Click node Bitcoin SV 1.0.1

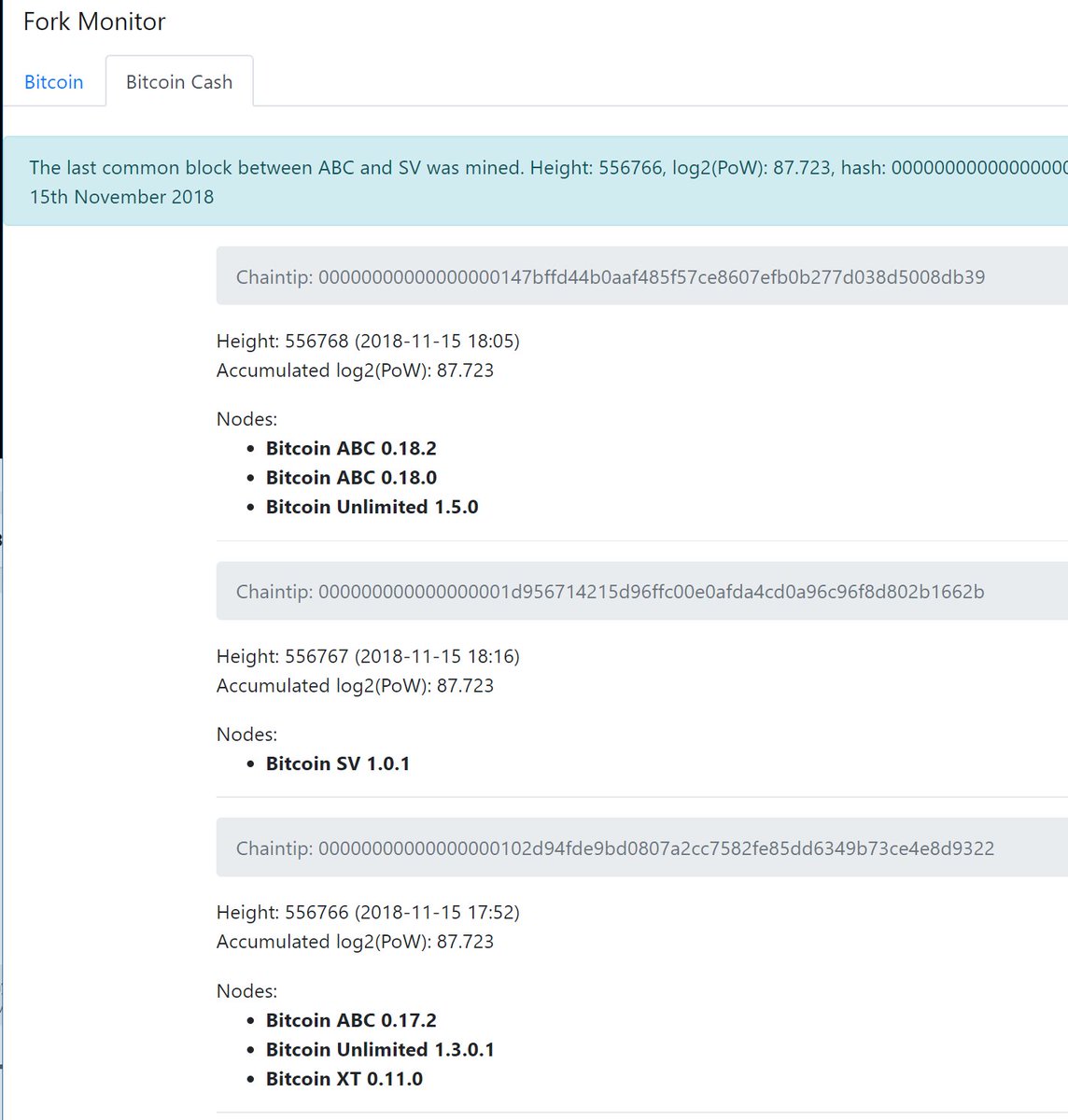pos(338,763)
